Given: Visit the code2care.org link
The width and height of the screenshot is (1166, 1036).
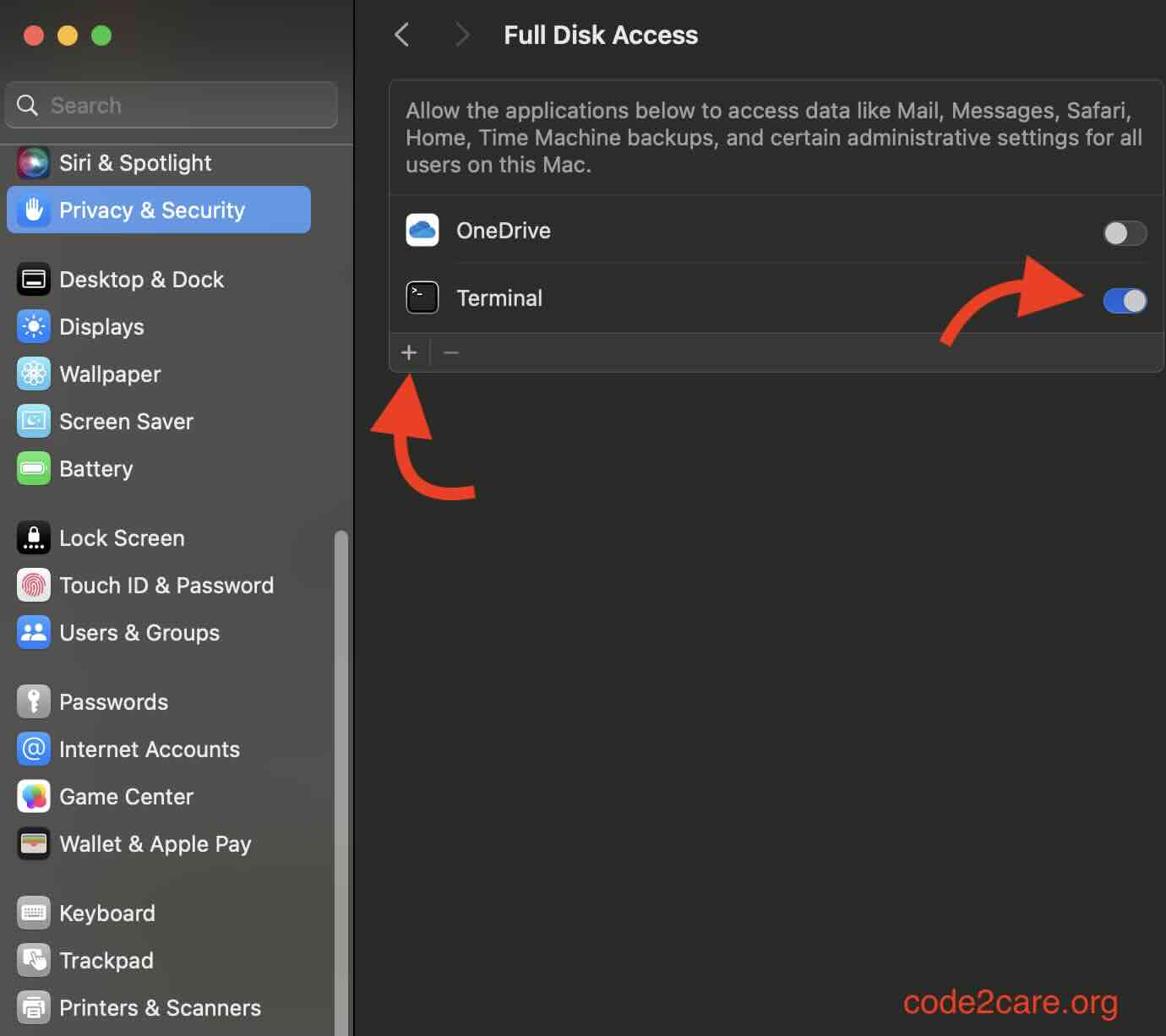Looking at the screenshot, I should pos(1011,1002).
